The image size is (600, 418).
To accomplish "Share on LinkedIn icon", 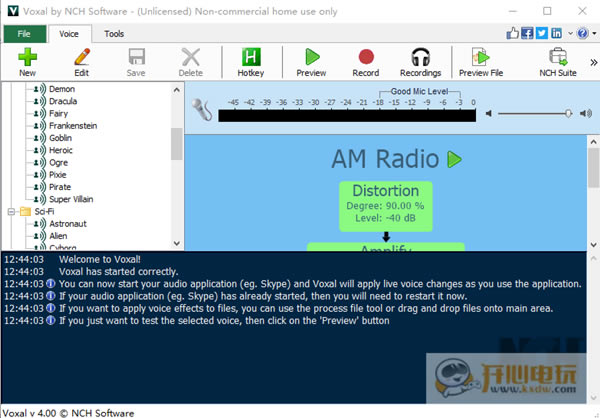I will (x=556, y=33).
